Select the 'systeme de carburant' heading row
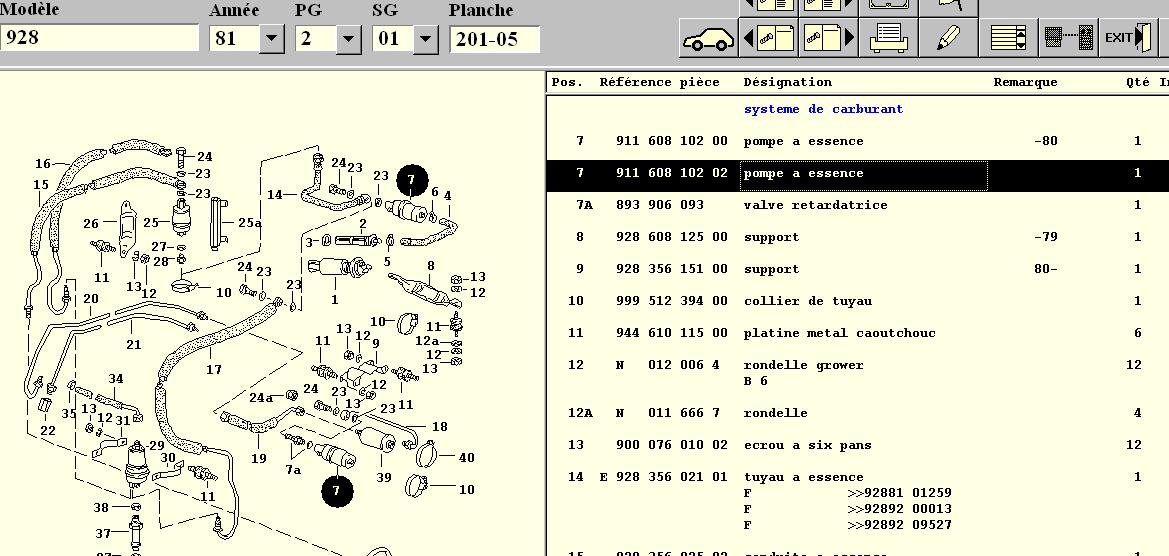Screen dimensions: 1169x556 (823, 109)
